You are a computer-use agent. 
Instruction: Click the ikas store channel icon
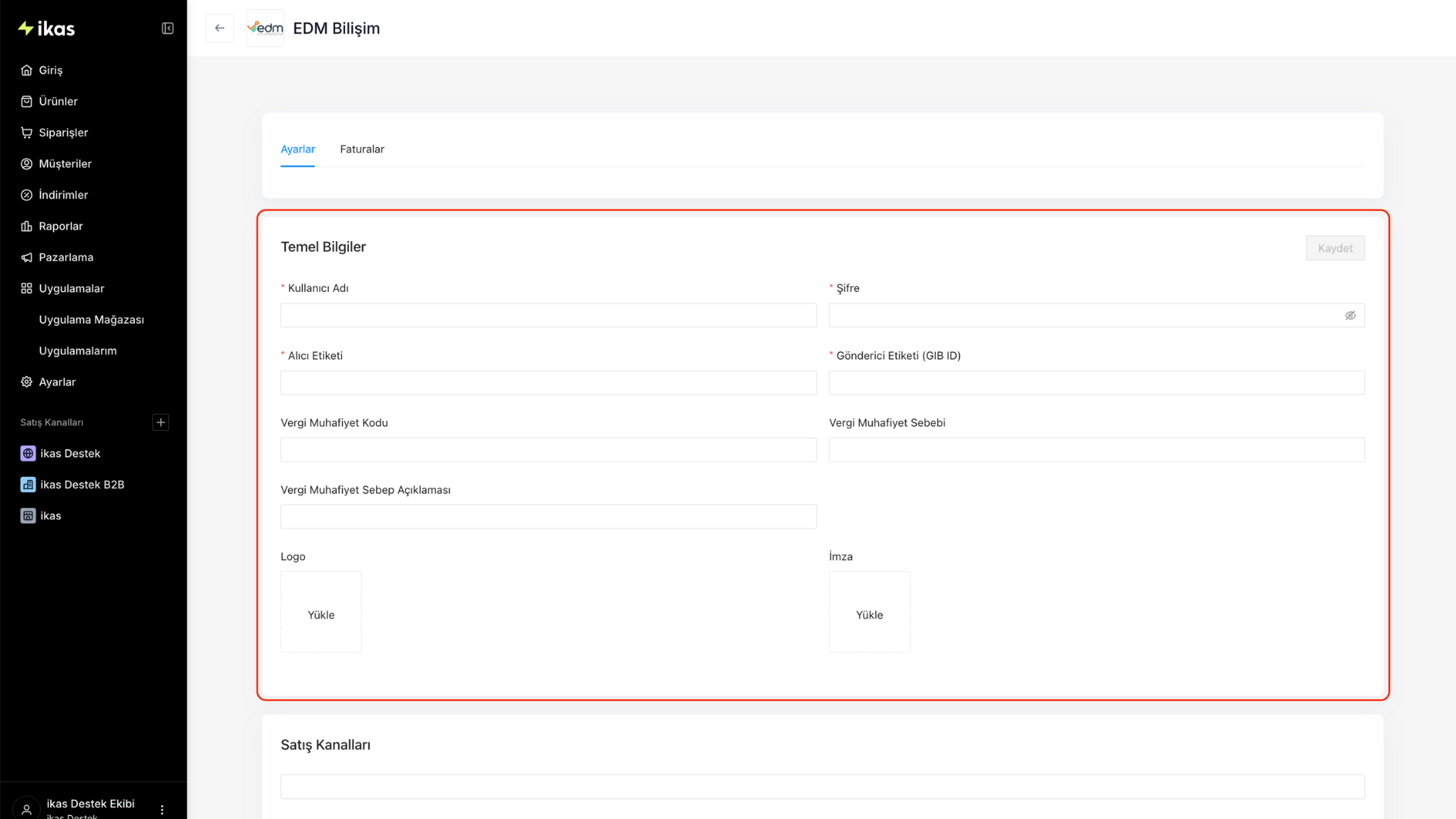(28, 516)
